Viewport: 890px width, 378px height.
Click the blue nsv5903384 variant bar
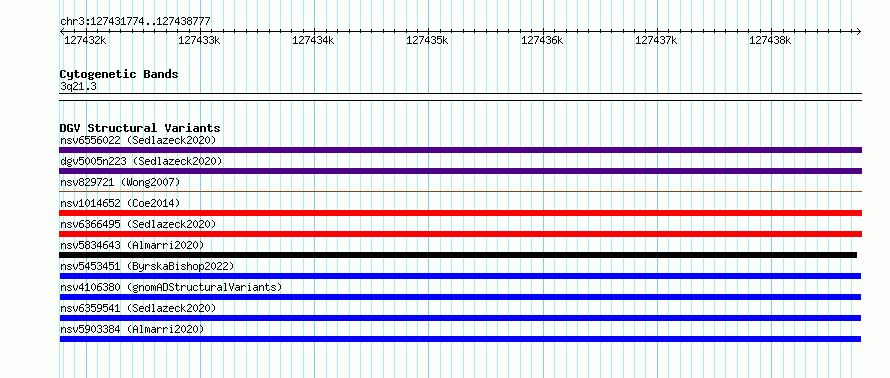coord(460,339)
